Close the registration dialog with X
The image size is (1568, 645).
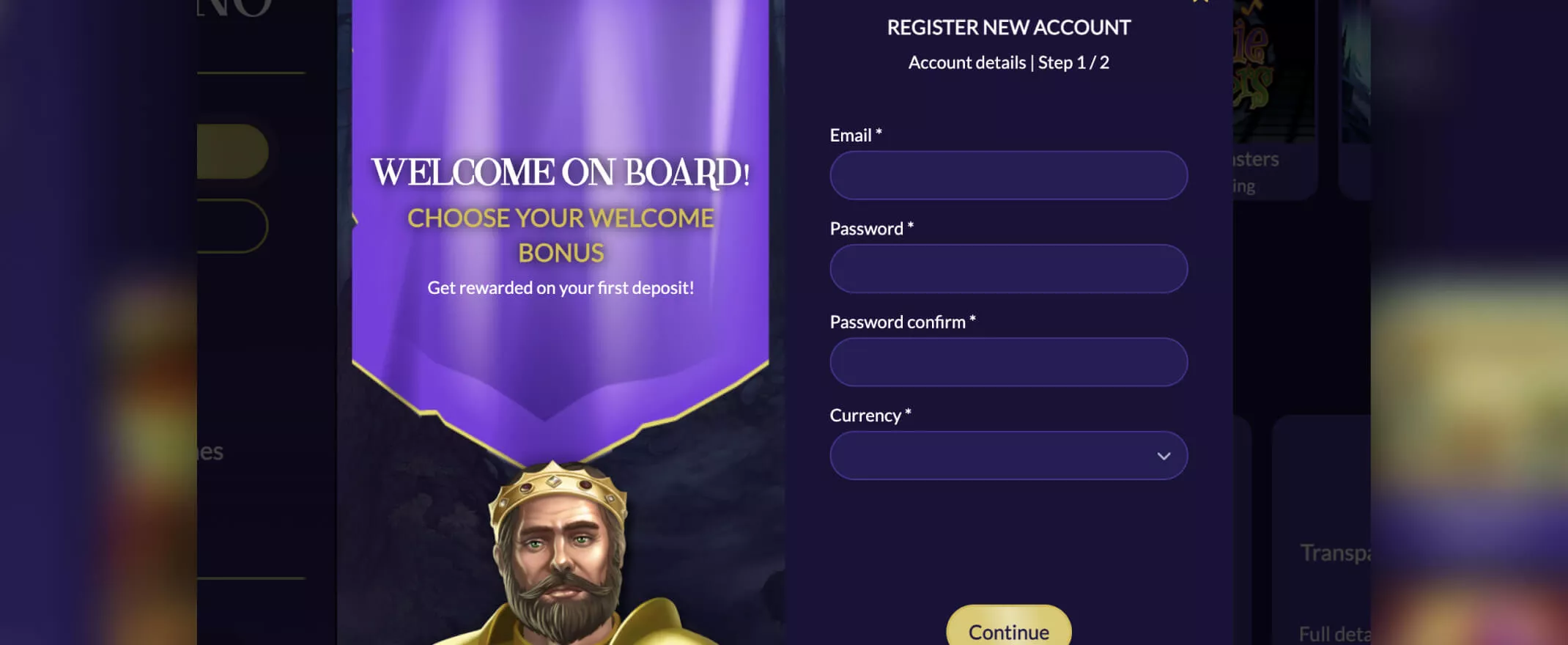coord(1200,1)
